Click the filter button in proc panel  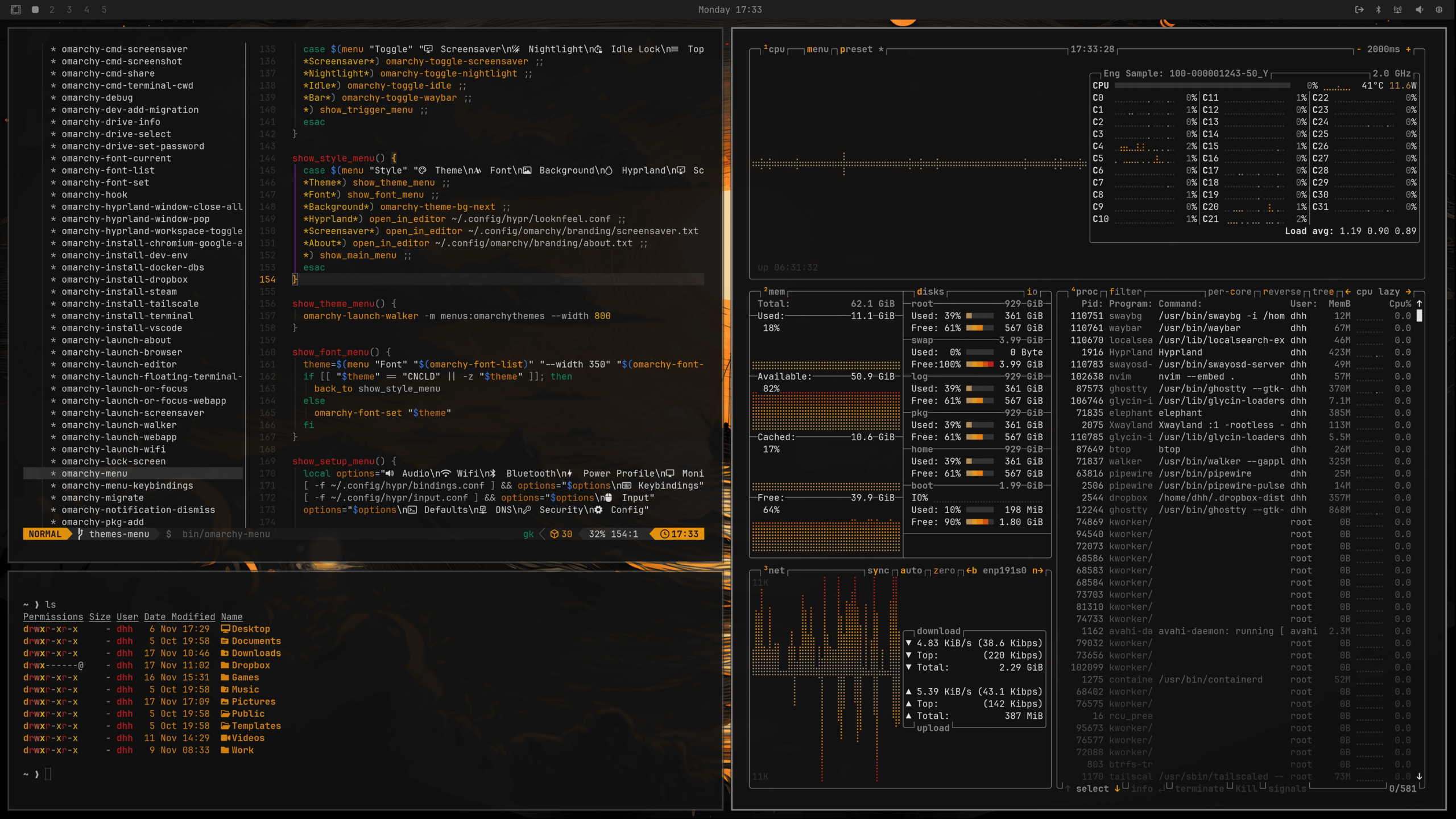(x=1125, y=292)
